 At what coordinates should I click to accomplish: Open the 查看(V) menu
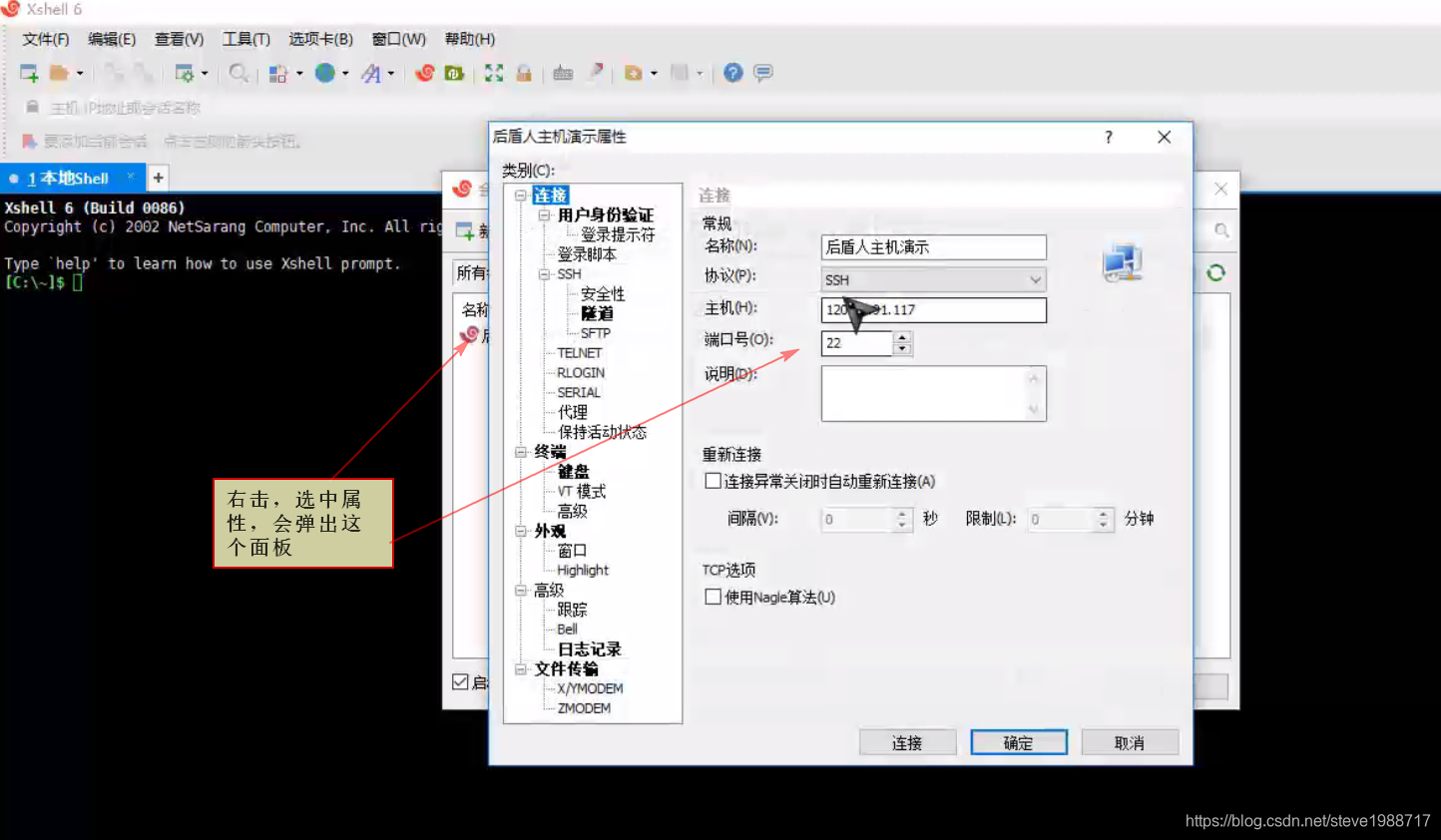pyautogui.click(x=179, y=39)
